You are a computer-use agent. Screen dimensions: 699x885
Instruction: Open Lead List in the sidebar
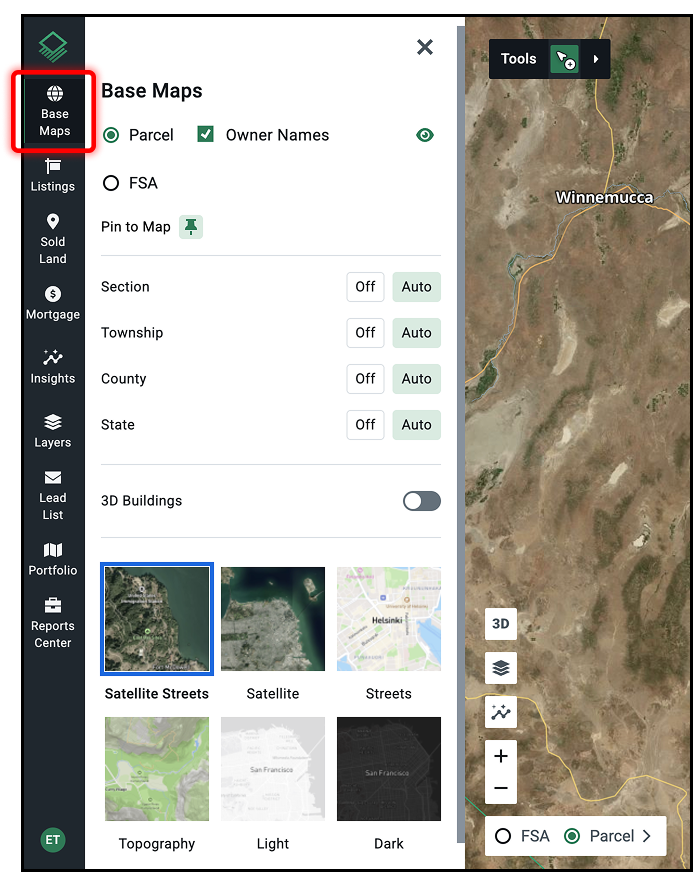point(53,495)
